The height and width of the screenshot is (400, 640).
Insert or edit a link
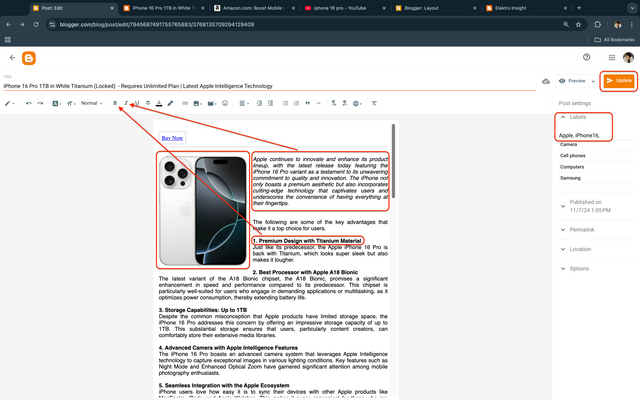tap(185, 103)
